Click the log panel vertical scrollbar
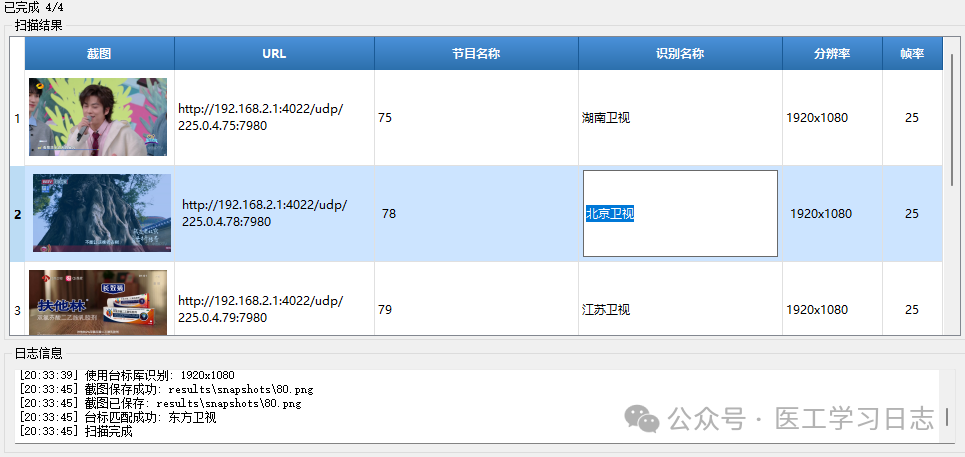 [x=947, y=416]
